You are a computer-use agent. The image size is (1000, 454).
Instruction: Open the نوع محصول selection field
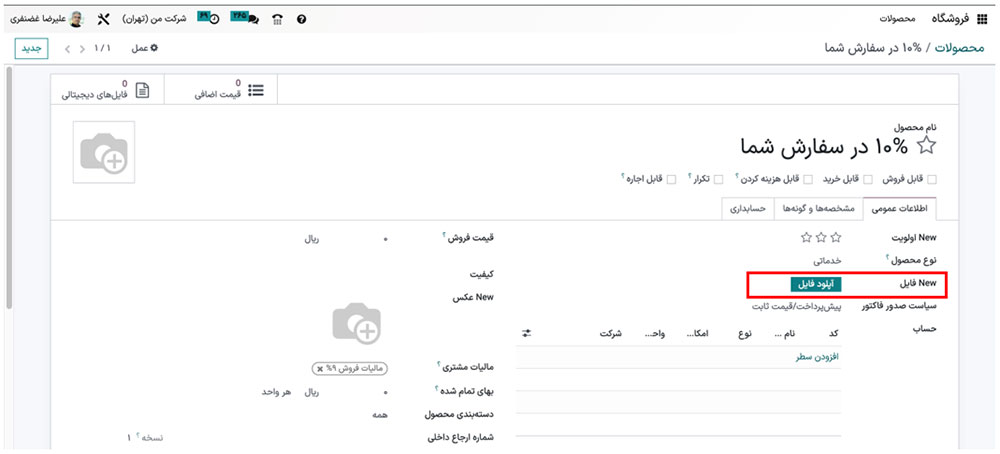820,259
